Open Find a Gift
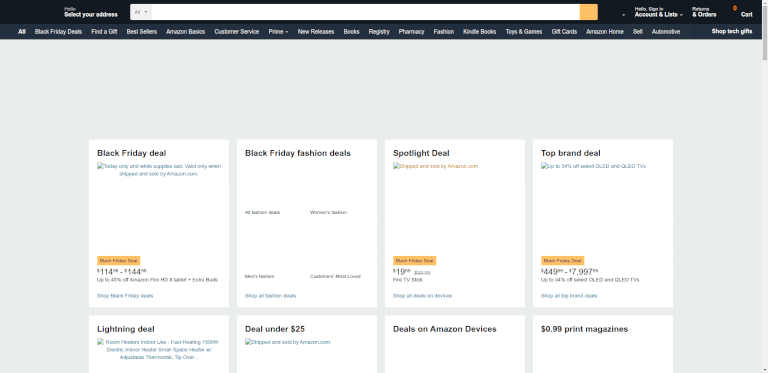The width and height of the screenshot is (768, 373). pyautogui.click(x=104, y=32)
